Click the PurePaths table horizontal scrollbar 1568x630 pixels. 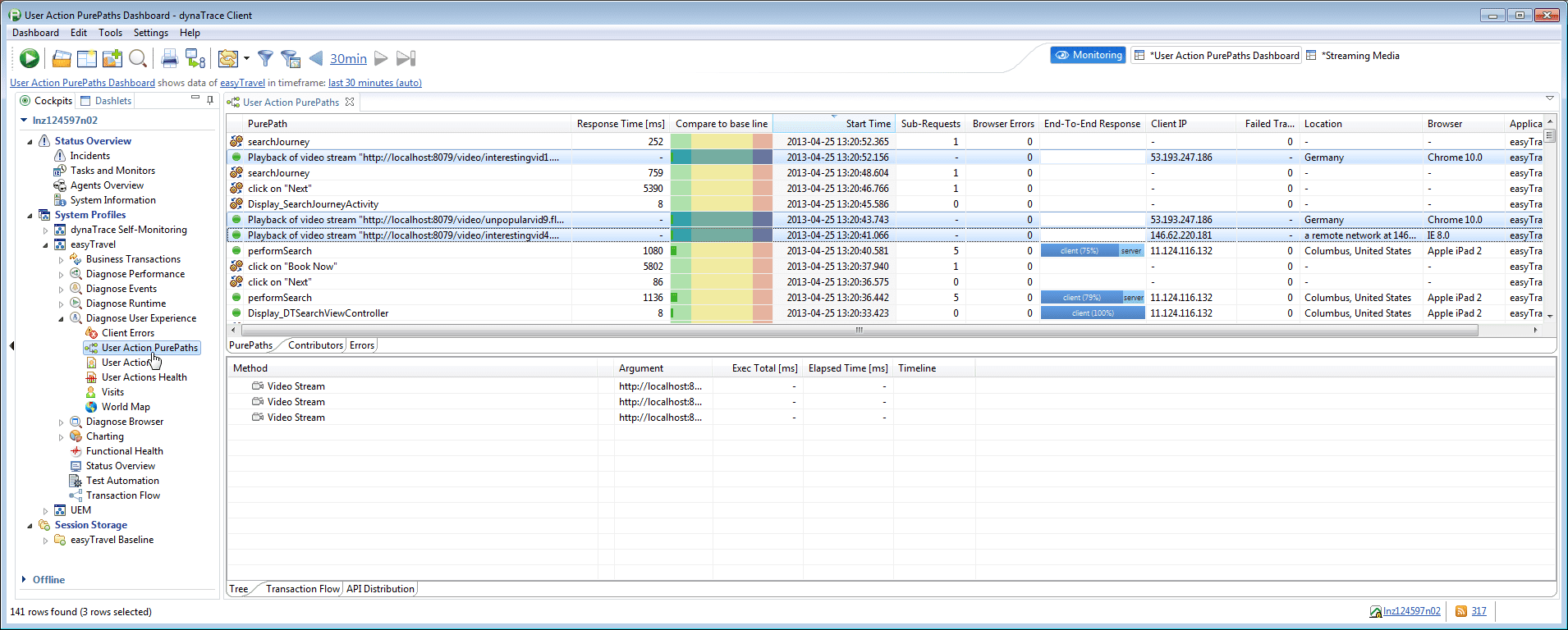pyautogui.click(x=859, y=330)
